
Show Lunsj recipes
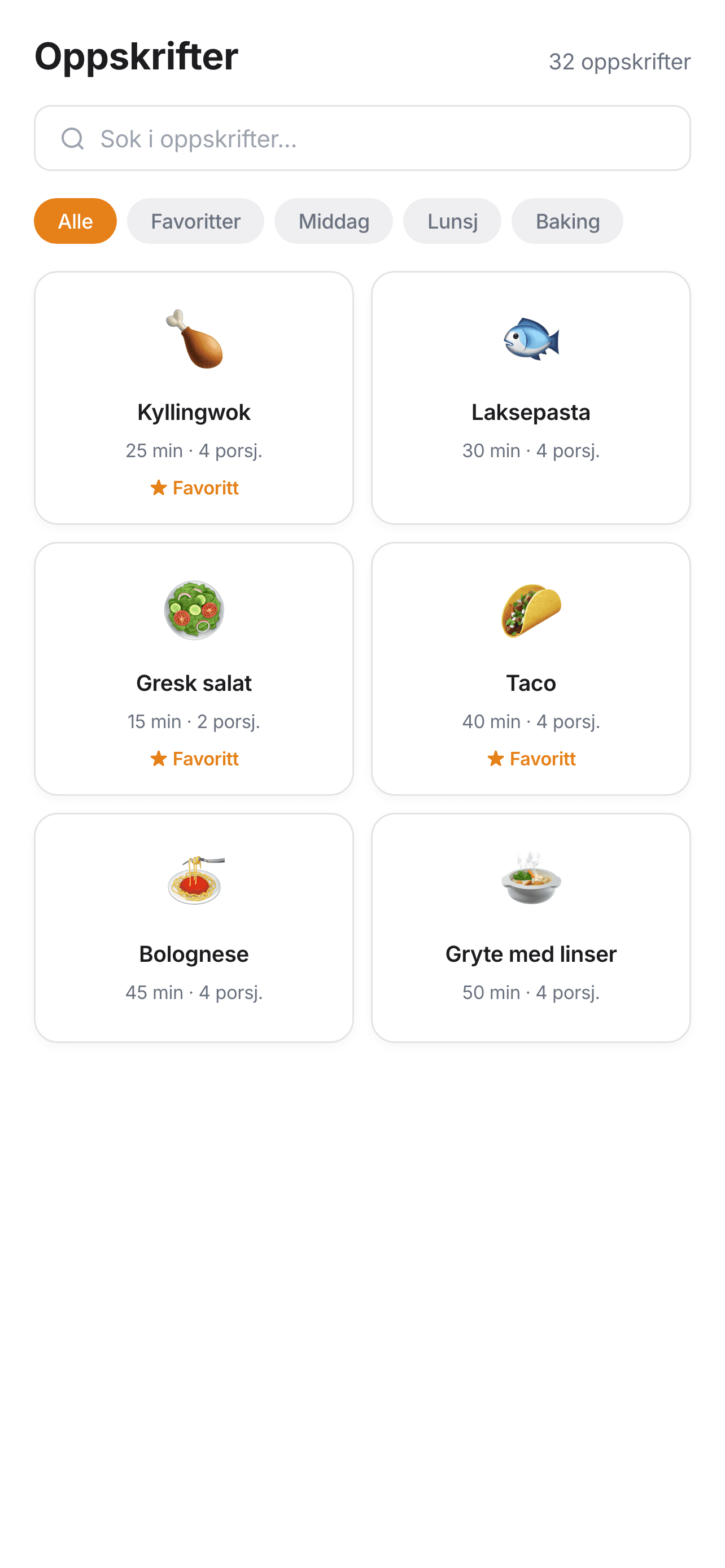452,221
